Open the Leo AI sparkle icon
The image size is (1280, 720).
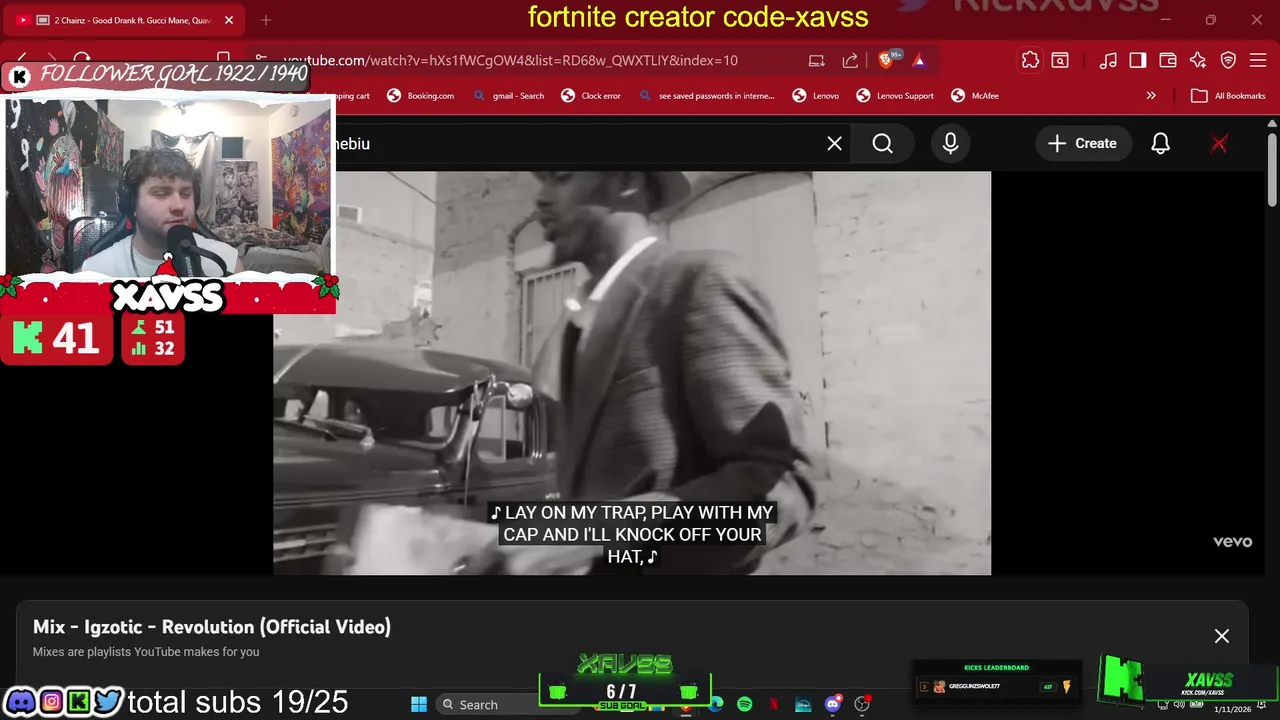(x=1198, y=60)
